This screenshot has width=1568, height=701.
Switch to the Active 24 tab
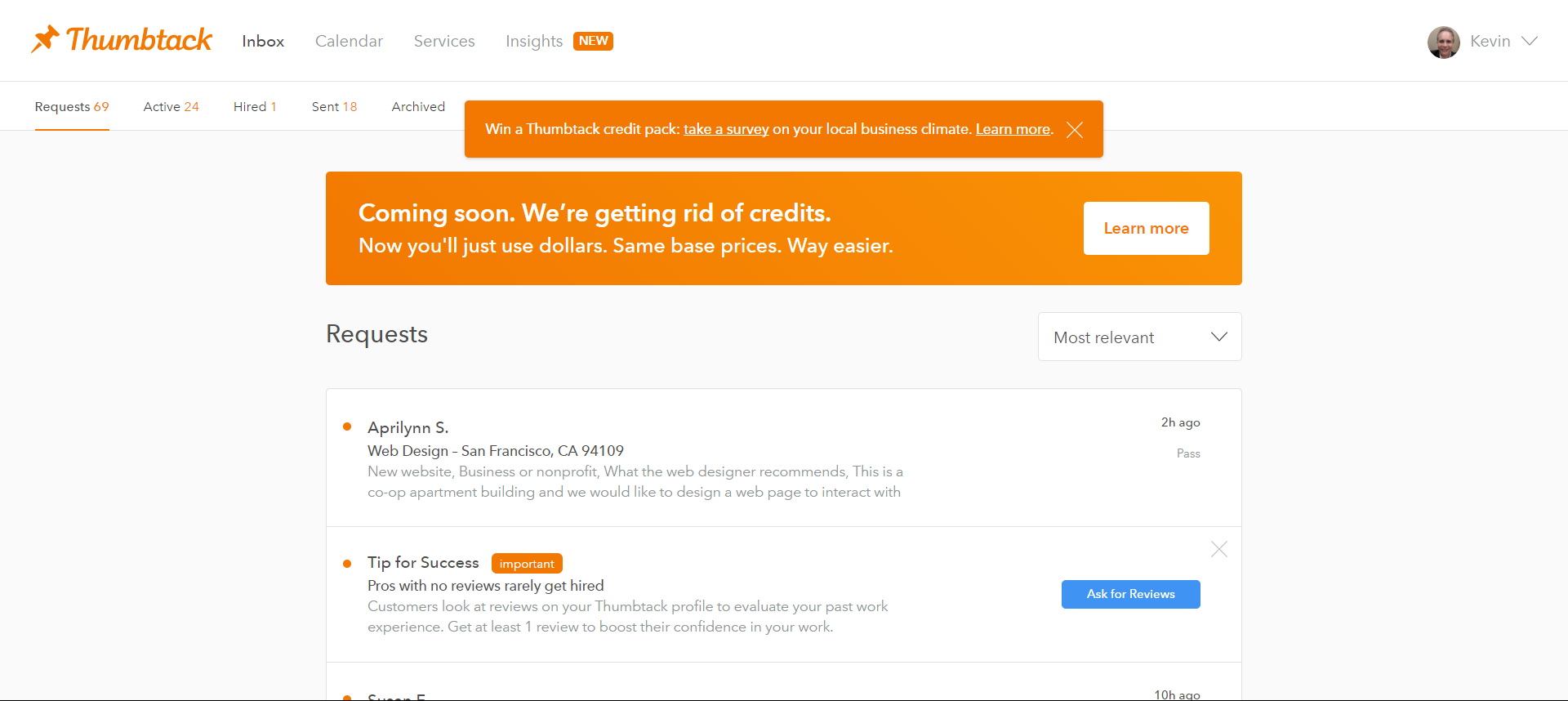pyautogui.click(x=171, y=107)
